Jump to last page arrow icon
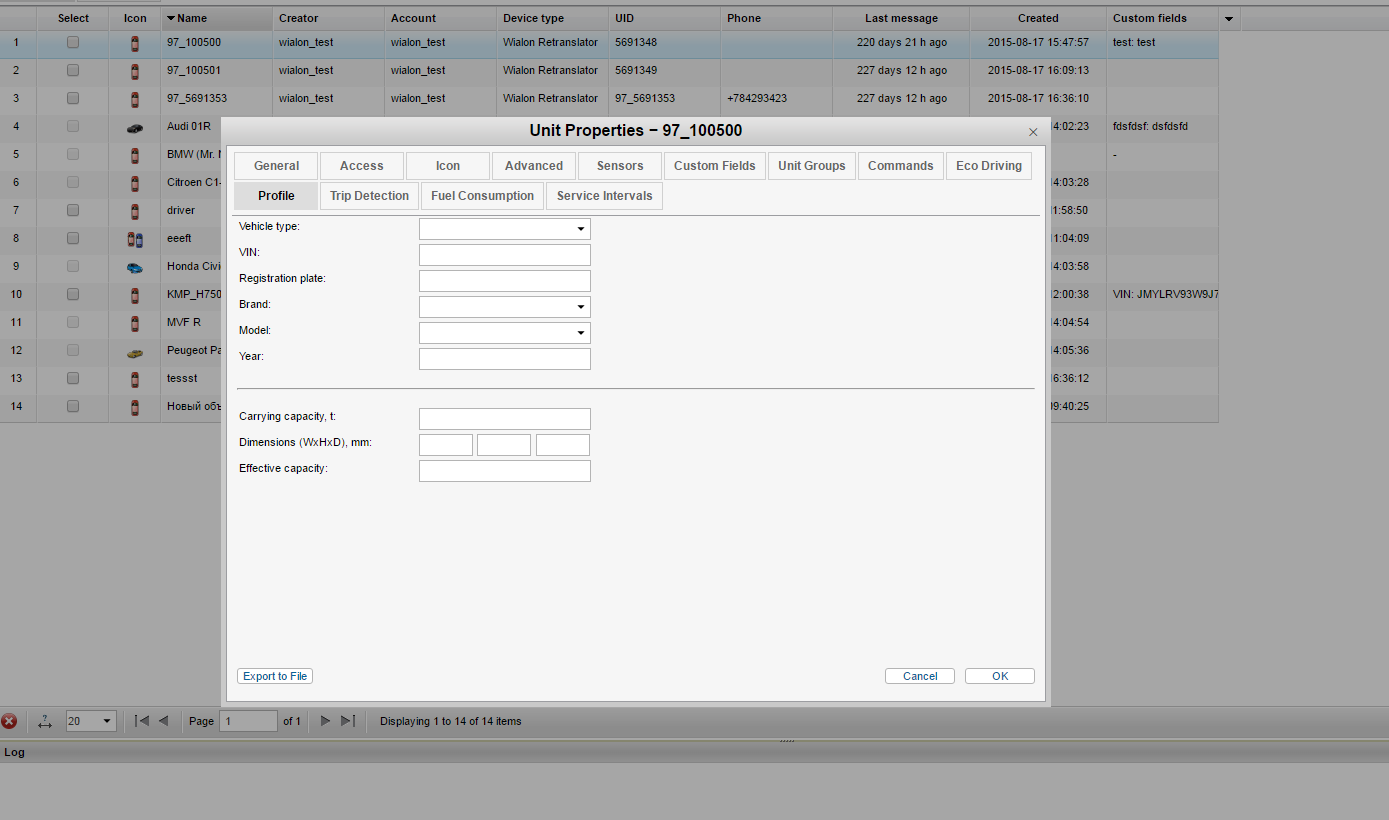 coord(348,721)
